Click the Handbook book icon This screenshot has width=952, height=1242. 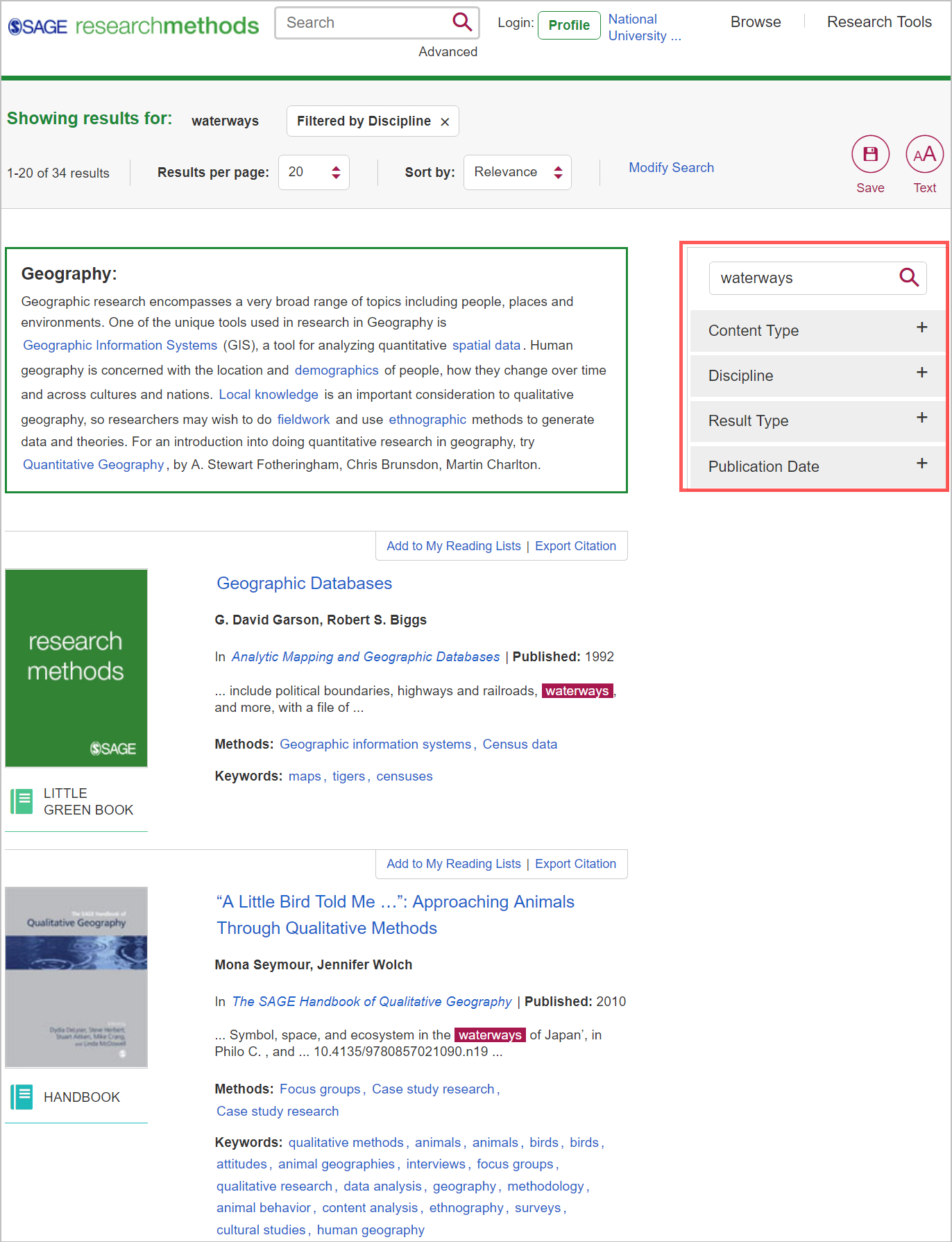tap(22, 1097)
